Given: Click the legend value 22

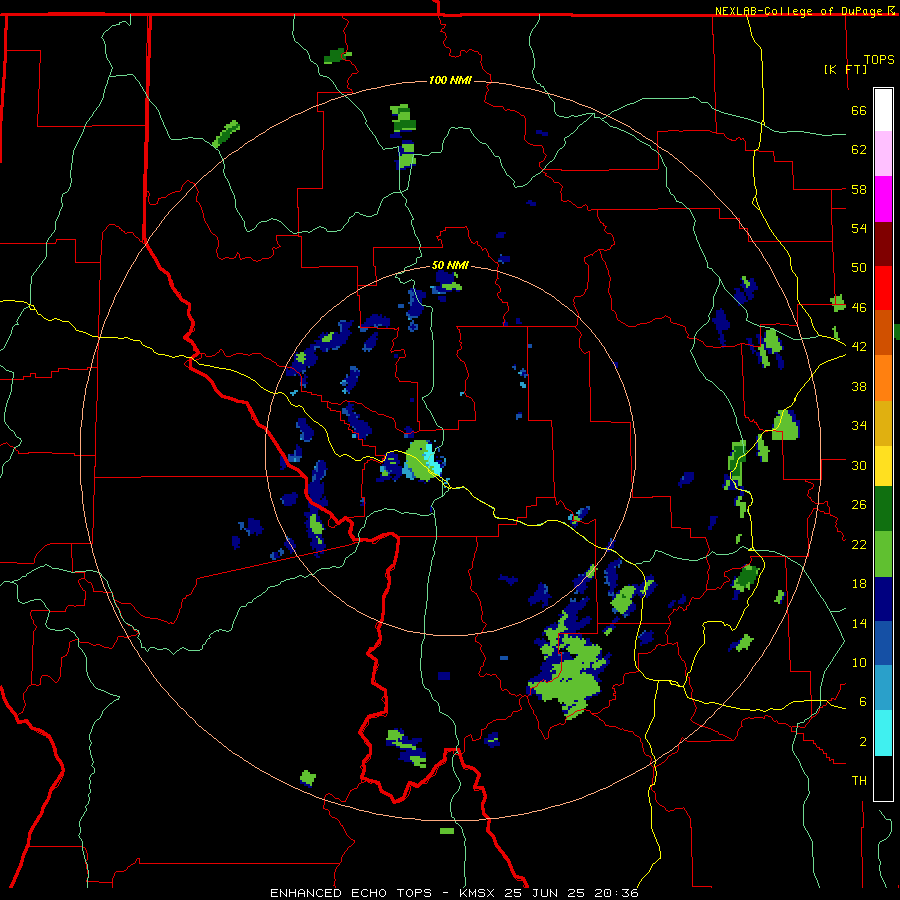Looking at the screenshot, I should [x=859, y=544].
